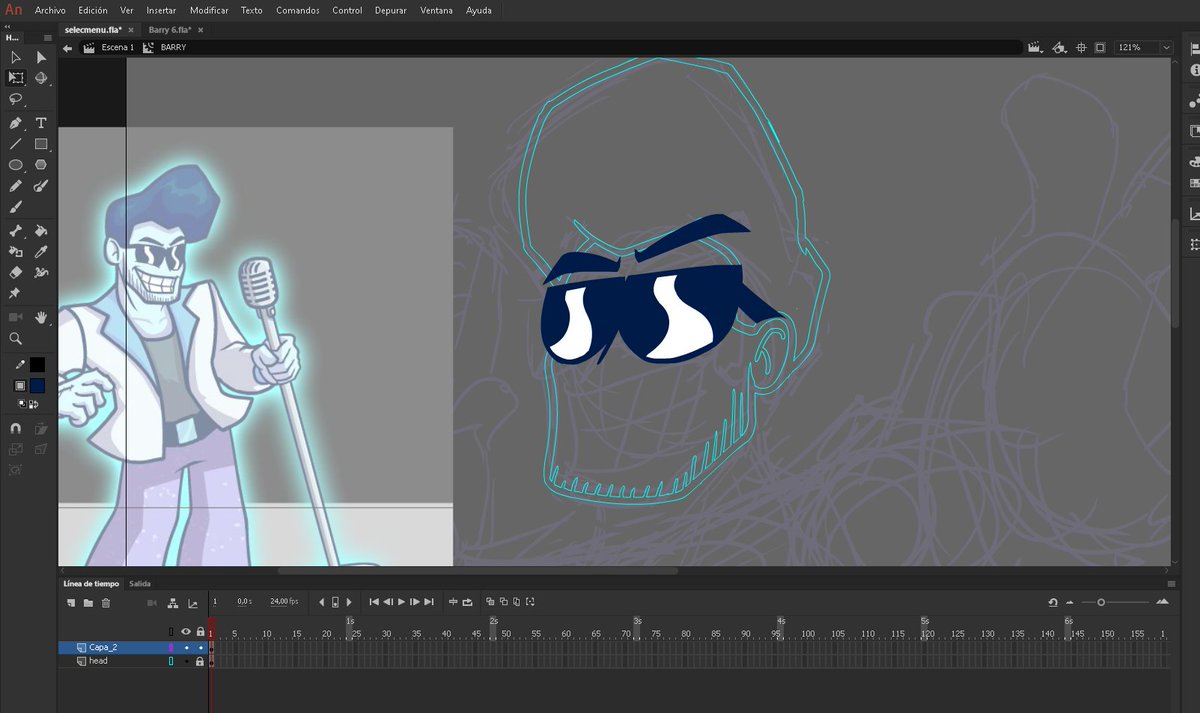Toggle visibility dot of Capa_2 layer
The image size is (1200, 713).
pyautogui.click(x=186, y=647)
